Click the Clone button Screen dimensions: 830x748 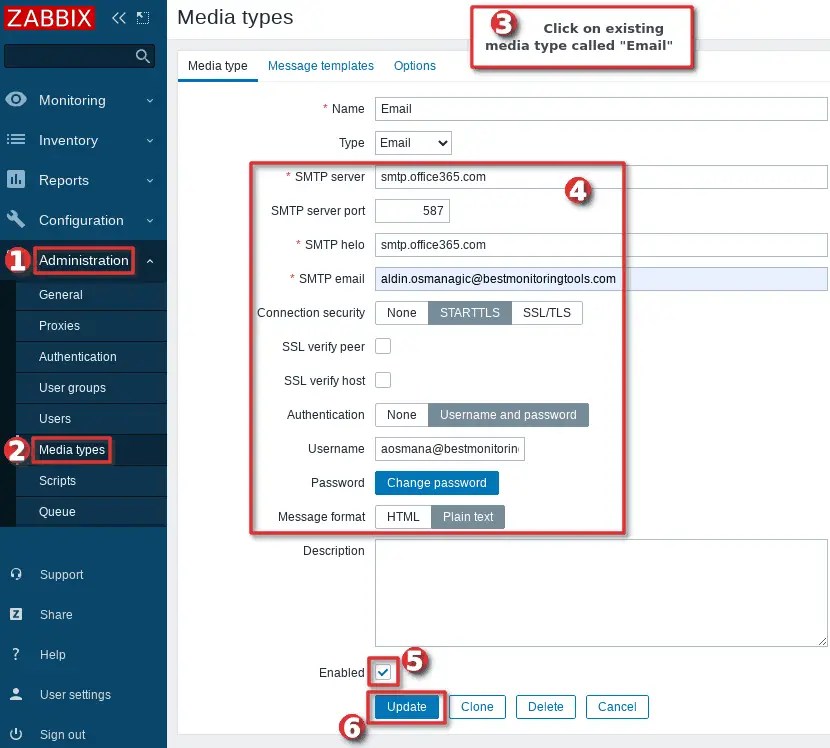(x=477, y=706)
